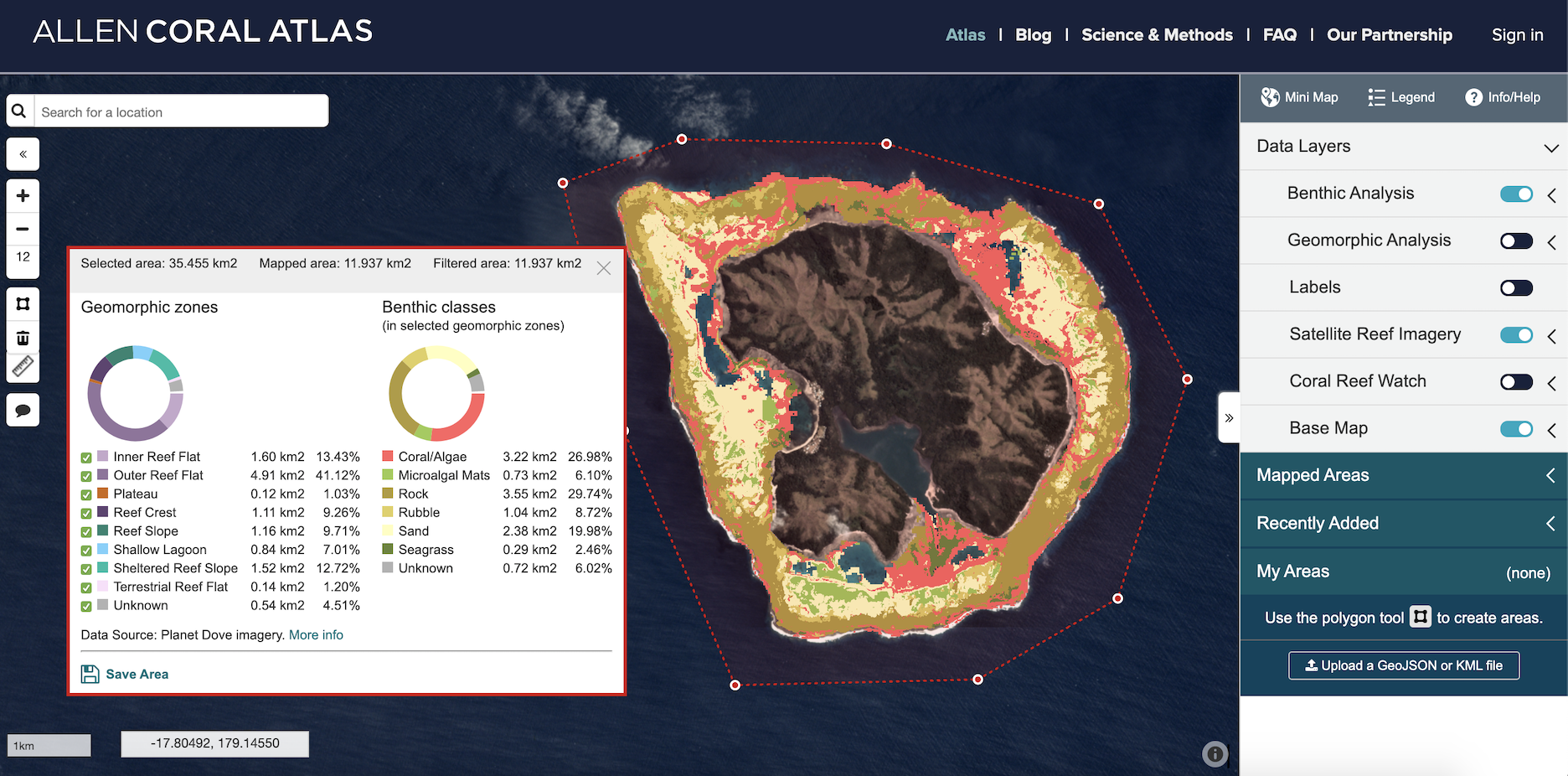Click the location search field
The height and width of the screenshot is (776, 1568).
coord(181,111)
